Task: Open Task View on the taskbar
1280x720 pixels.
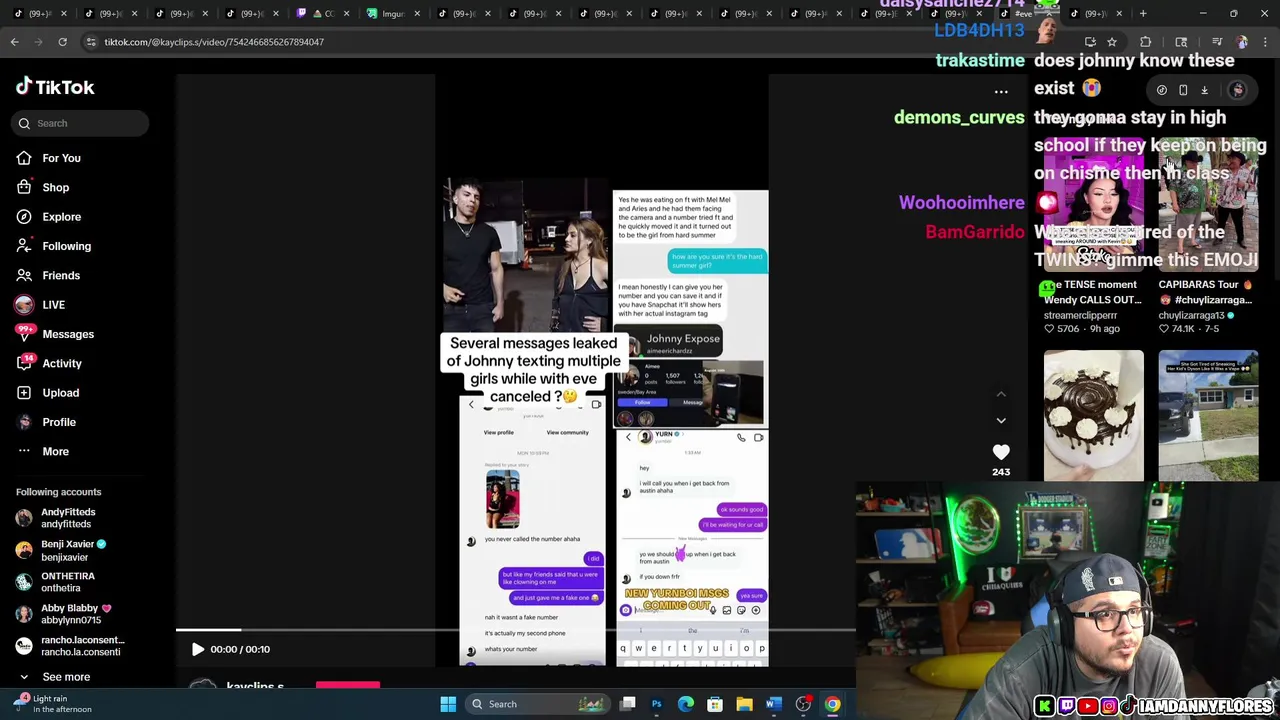Action: click(628, 704)
